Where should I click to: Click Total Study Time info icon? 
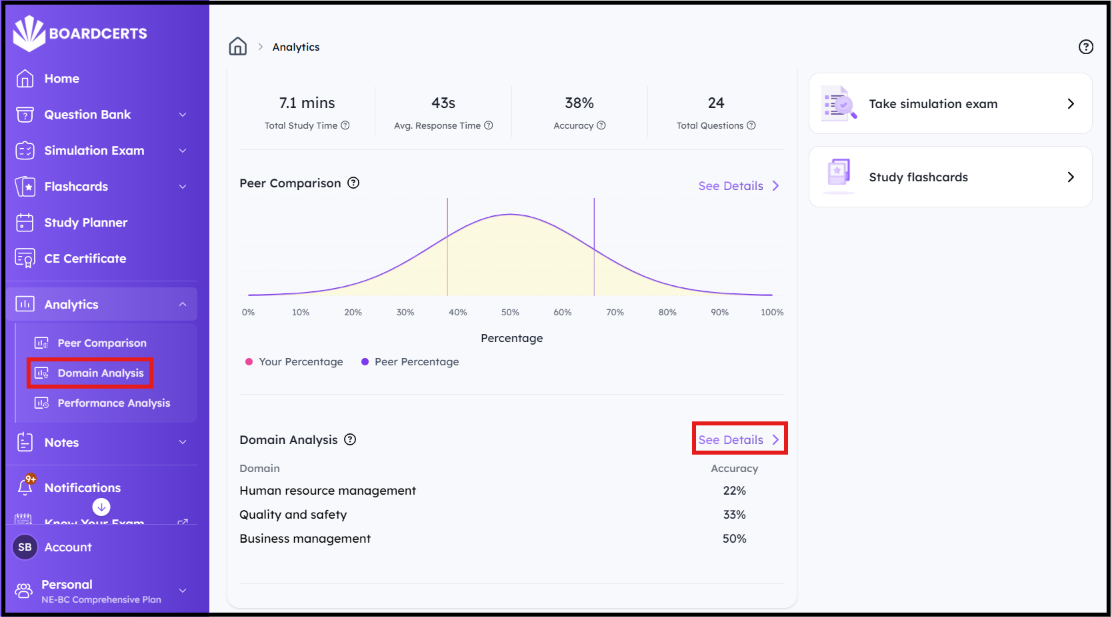pos(345,126)
